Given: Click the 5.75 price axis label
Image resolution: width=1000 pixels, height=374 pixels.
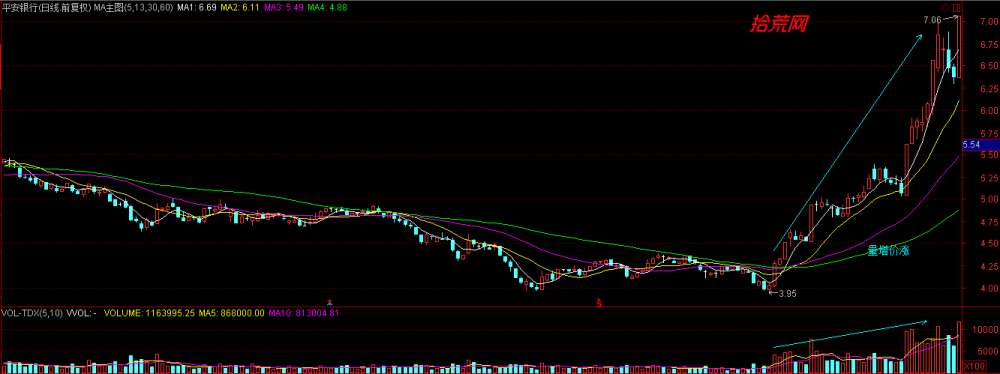Looking at the screenshot, I should tap(989, 133).
